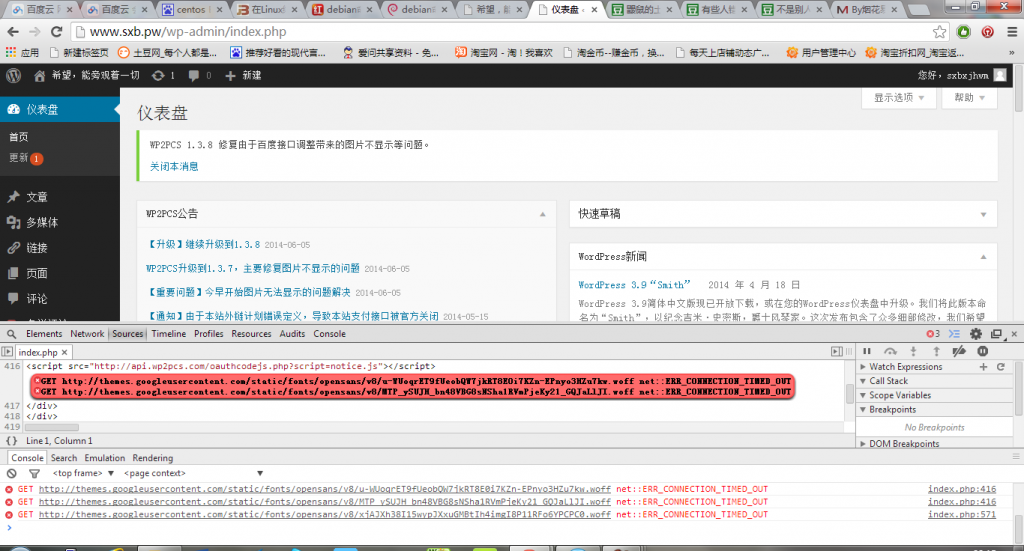Image resolution: width=1024 pixels, height=551 pixels.
Task: Click the WordPress logo in admin bar
Action: [13, 75]
